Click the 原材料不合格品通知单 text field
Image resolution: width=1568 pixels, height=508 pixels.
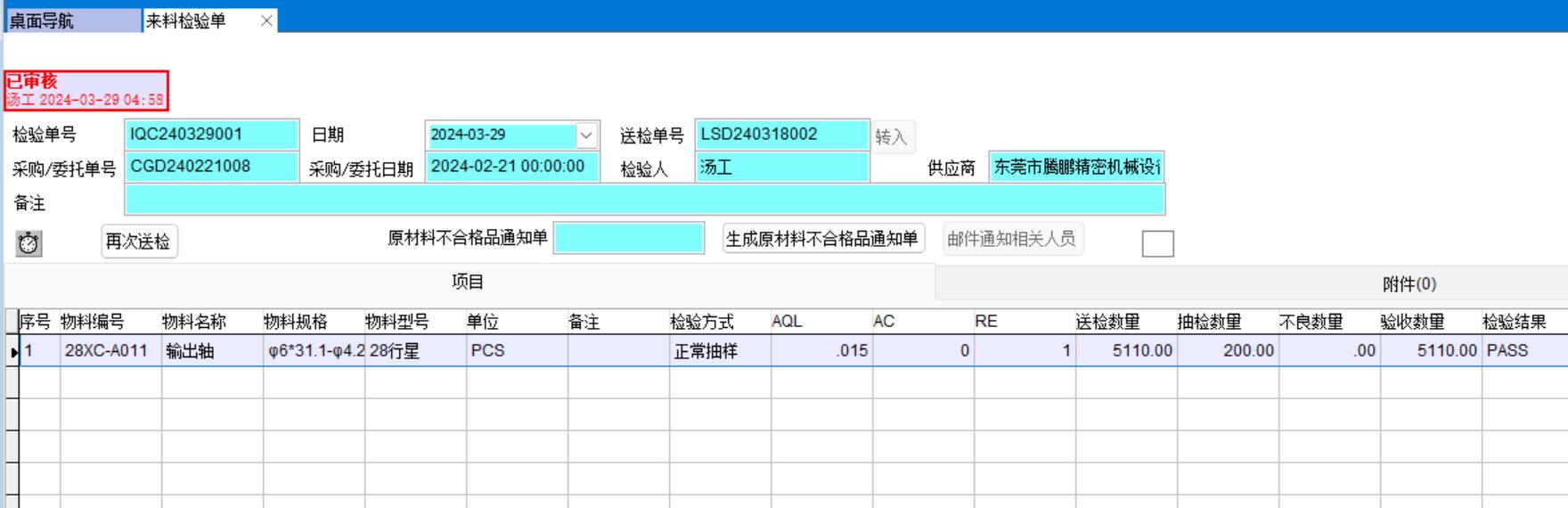tap(628, 238)
